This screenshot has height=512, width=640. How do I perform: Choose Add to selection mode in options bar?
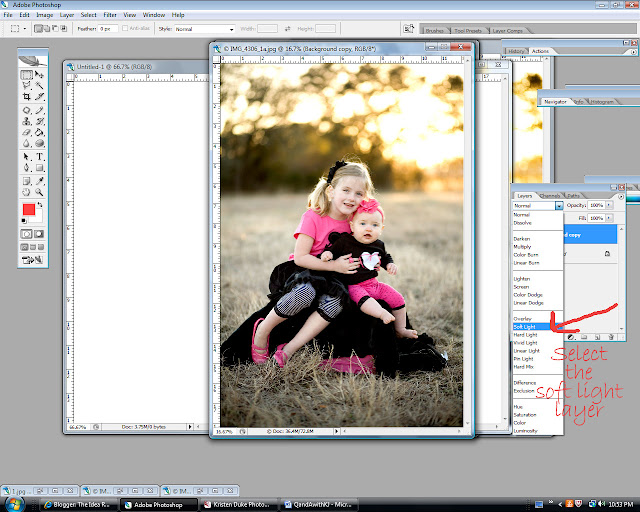47,29
